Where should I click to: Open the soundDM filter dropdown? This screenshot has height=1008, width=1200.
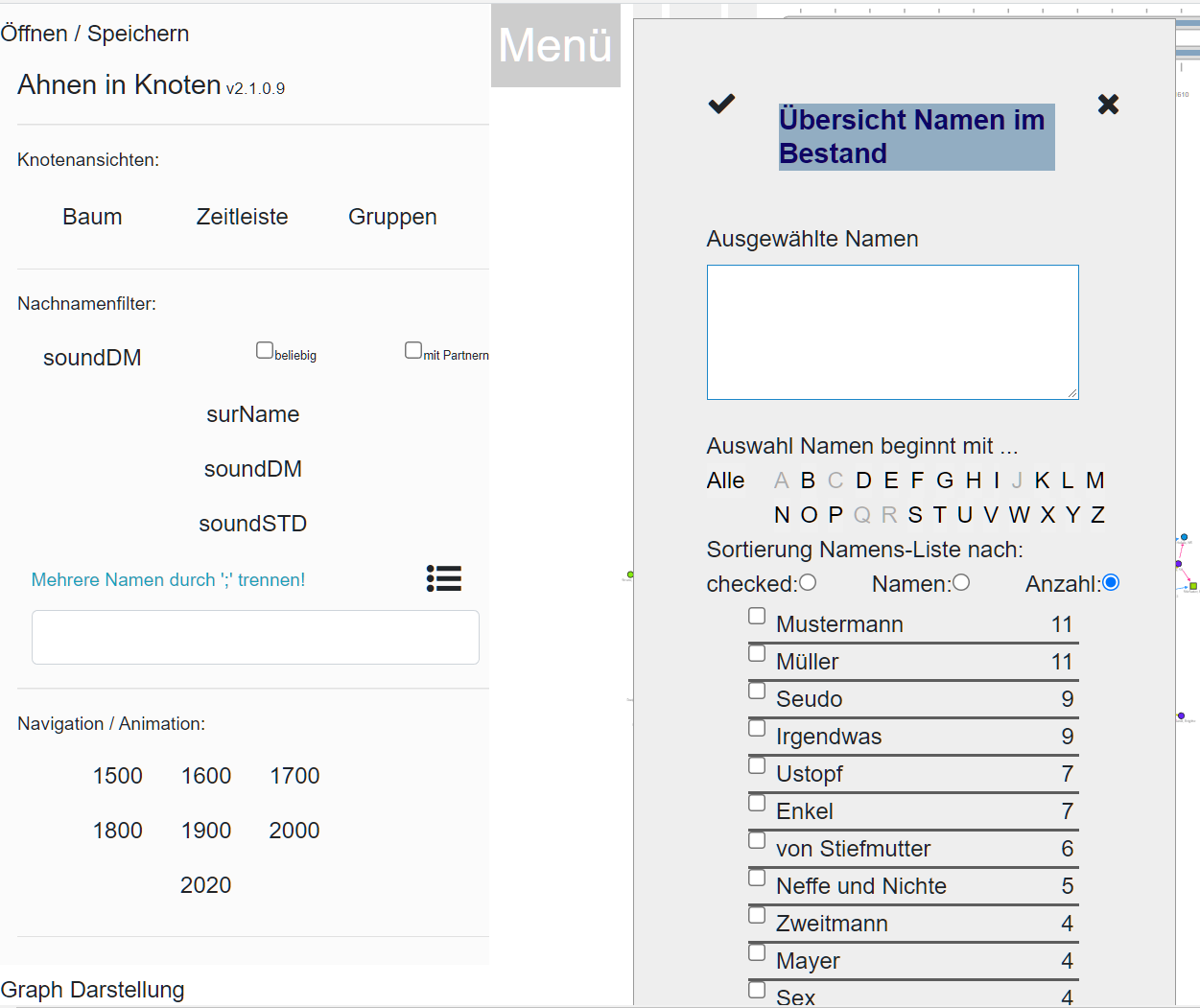pos(92,358)
